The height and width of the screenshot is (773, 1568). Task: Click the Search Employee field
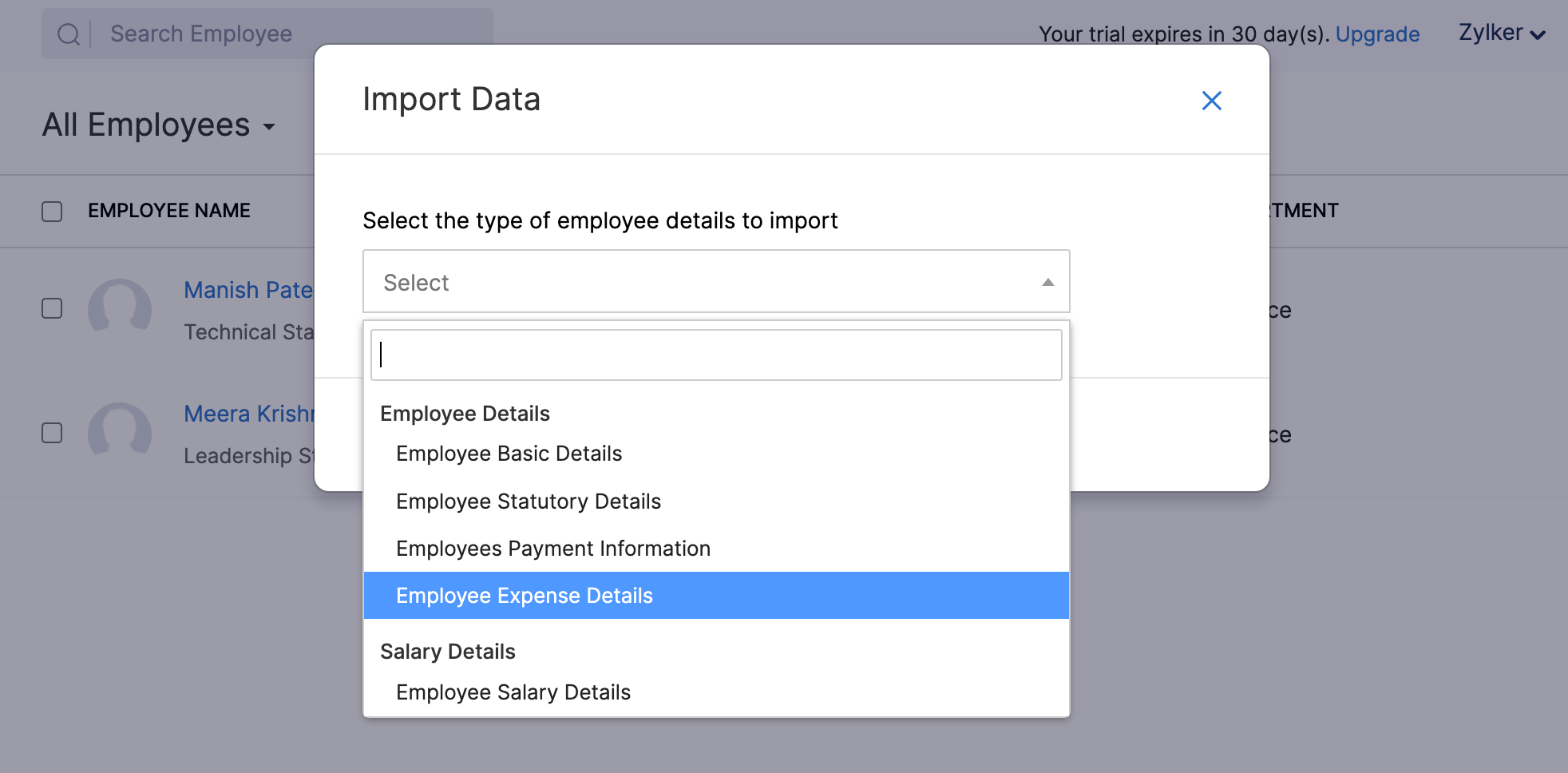click(x=240, y=34)
